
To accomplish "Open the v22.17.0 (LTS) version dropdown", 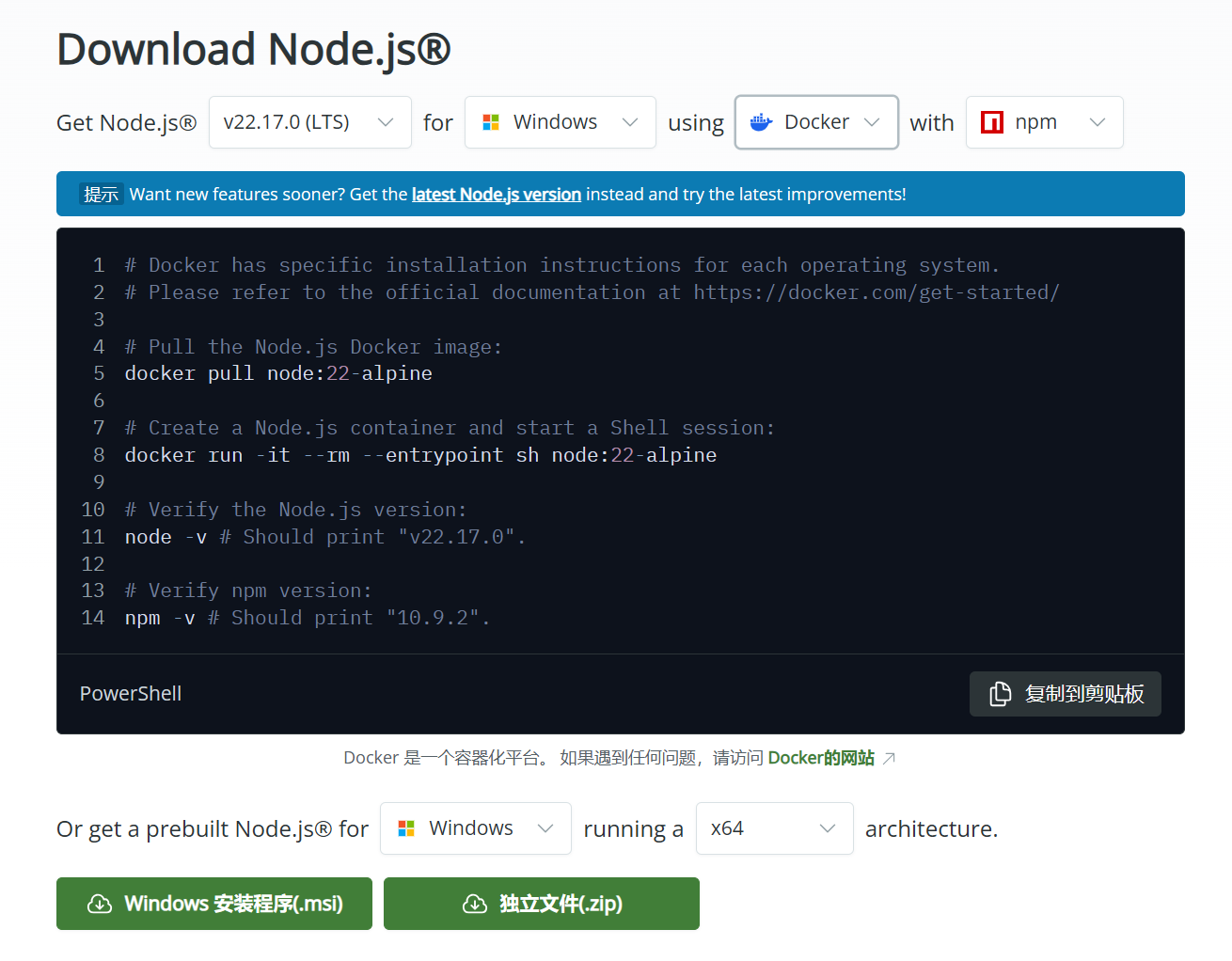I will 310,121.
